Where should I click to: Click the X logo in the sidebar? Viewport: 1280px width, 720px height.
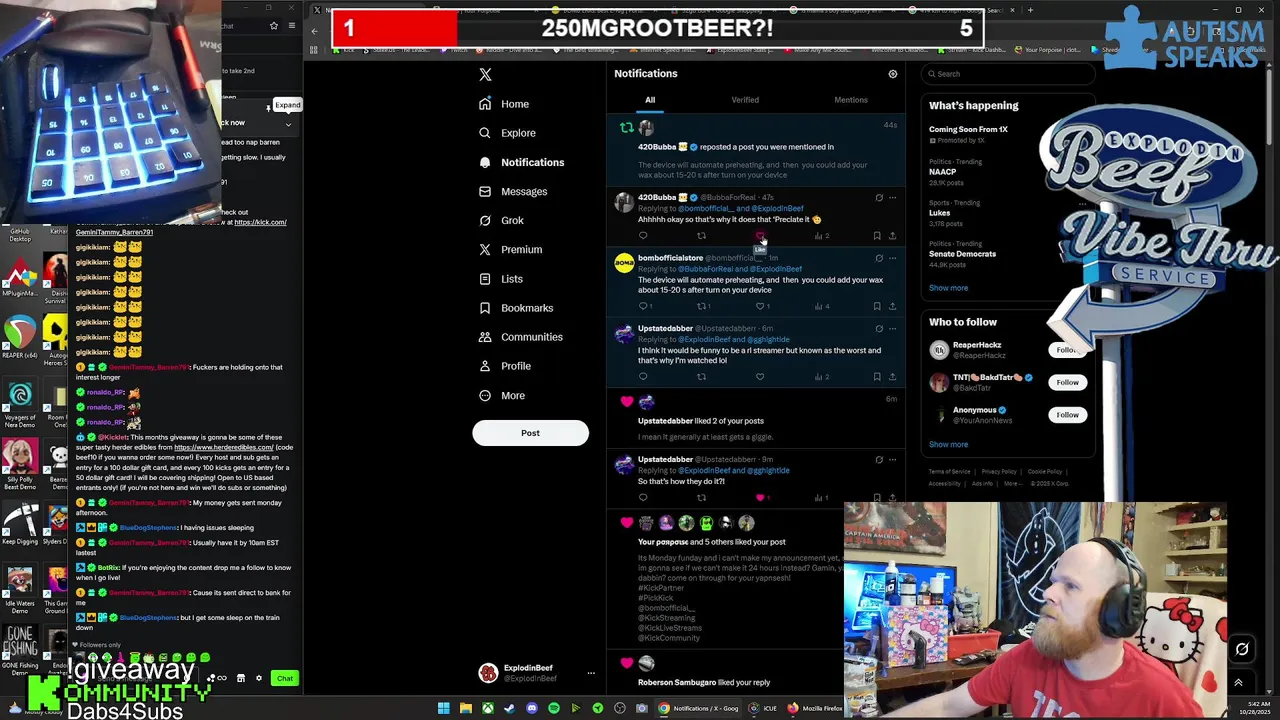tap(485, 74)
